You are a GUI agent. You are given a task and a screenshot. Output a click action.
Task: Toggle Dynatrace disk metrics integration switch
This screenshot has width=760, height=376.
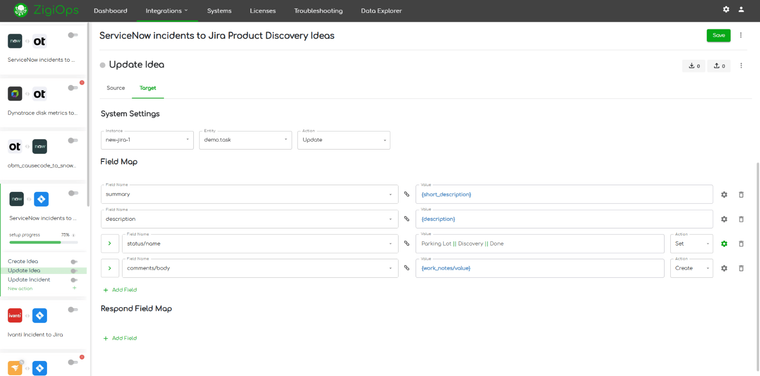tap(73, 87)
